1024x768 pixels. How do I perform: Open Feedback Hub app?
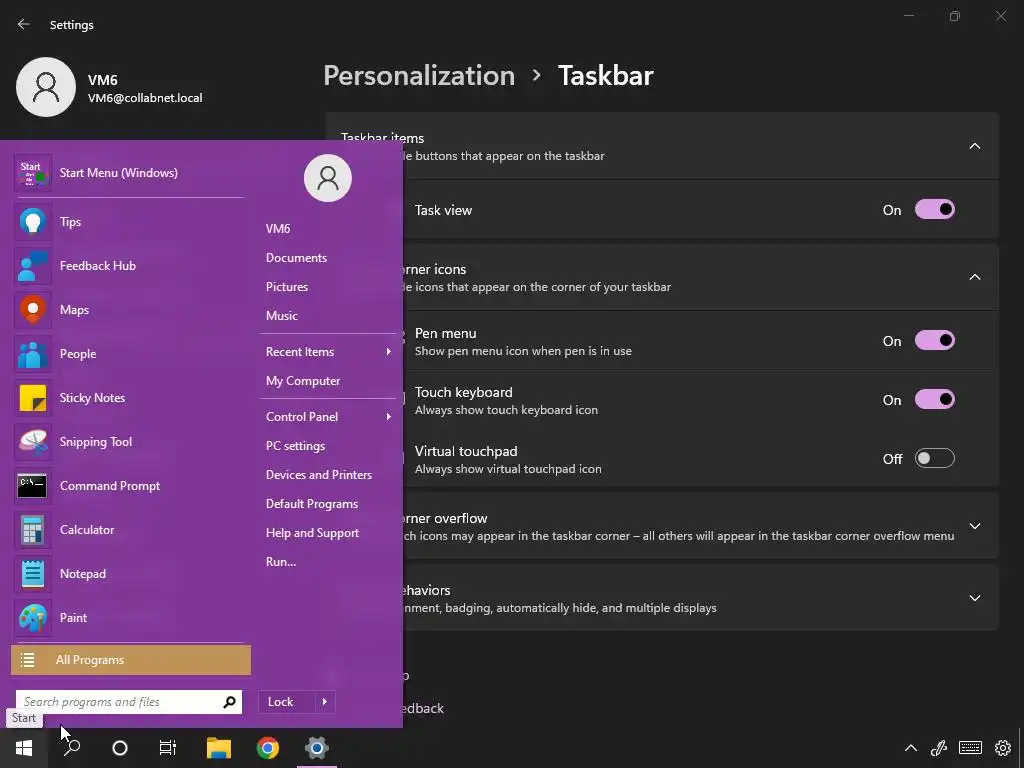(129, 266)
